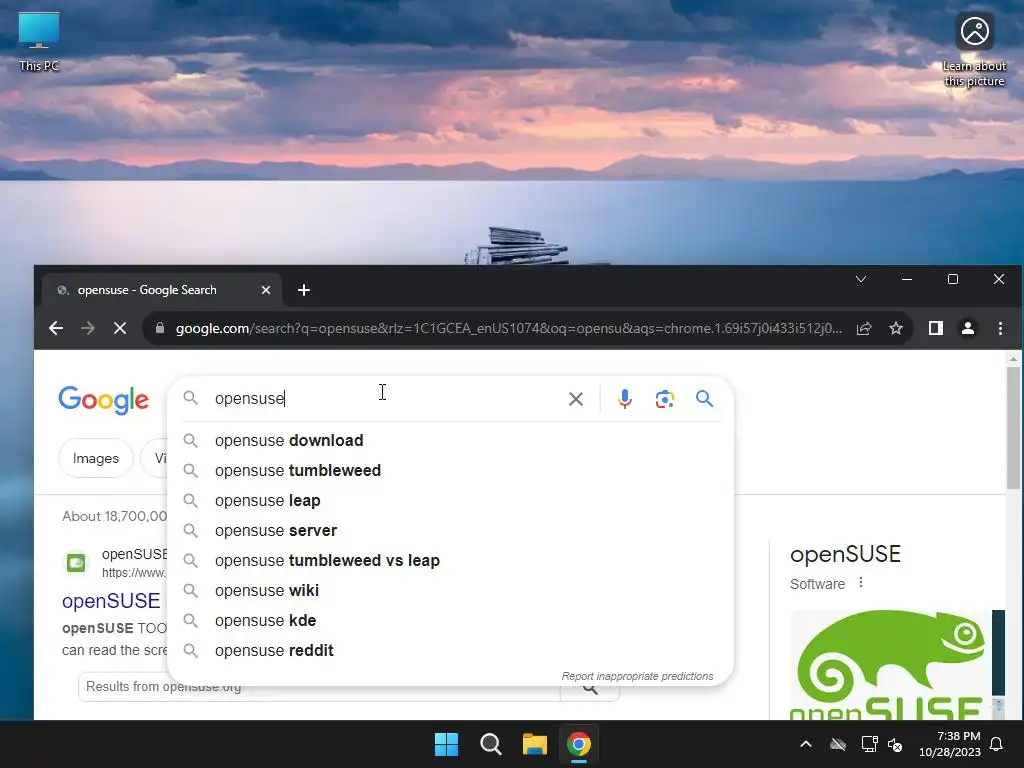Select suggestion opensuse tumbleweed
The image size is (1024, 768).
click(451, 471)
